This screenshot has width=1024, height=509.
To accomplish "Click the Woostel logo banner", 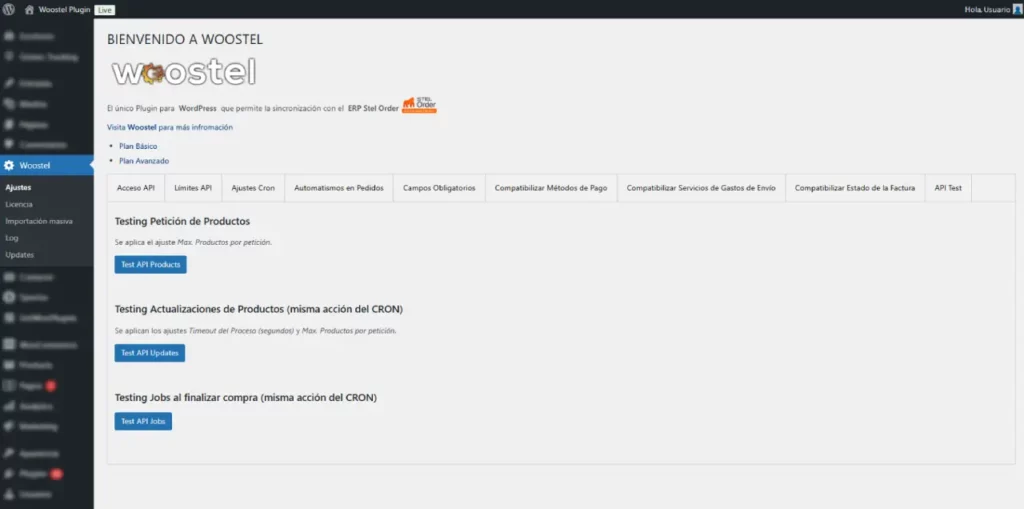I will [x=184, y=73].
